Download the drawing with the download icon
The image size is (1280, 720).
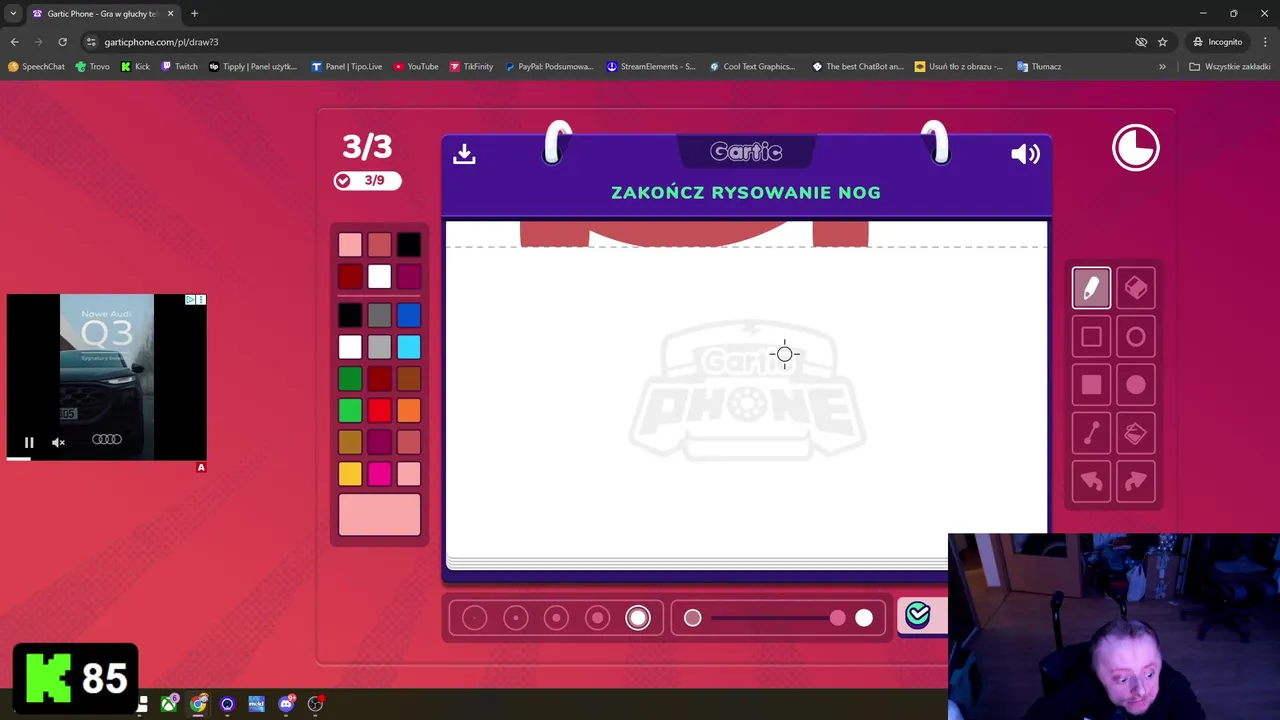coord(464,153)
